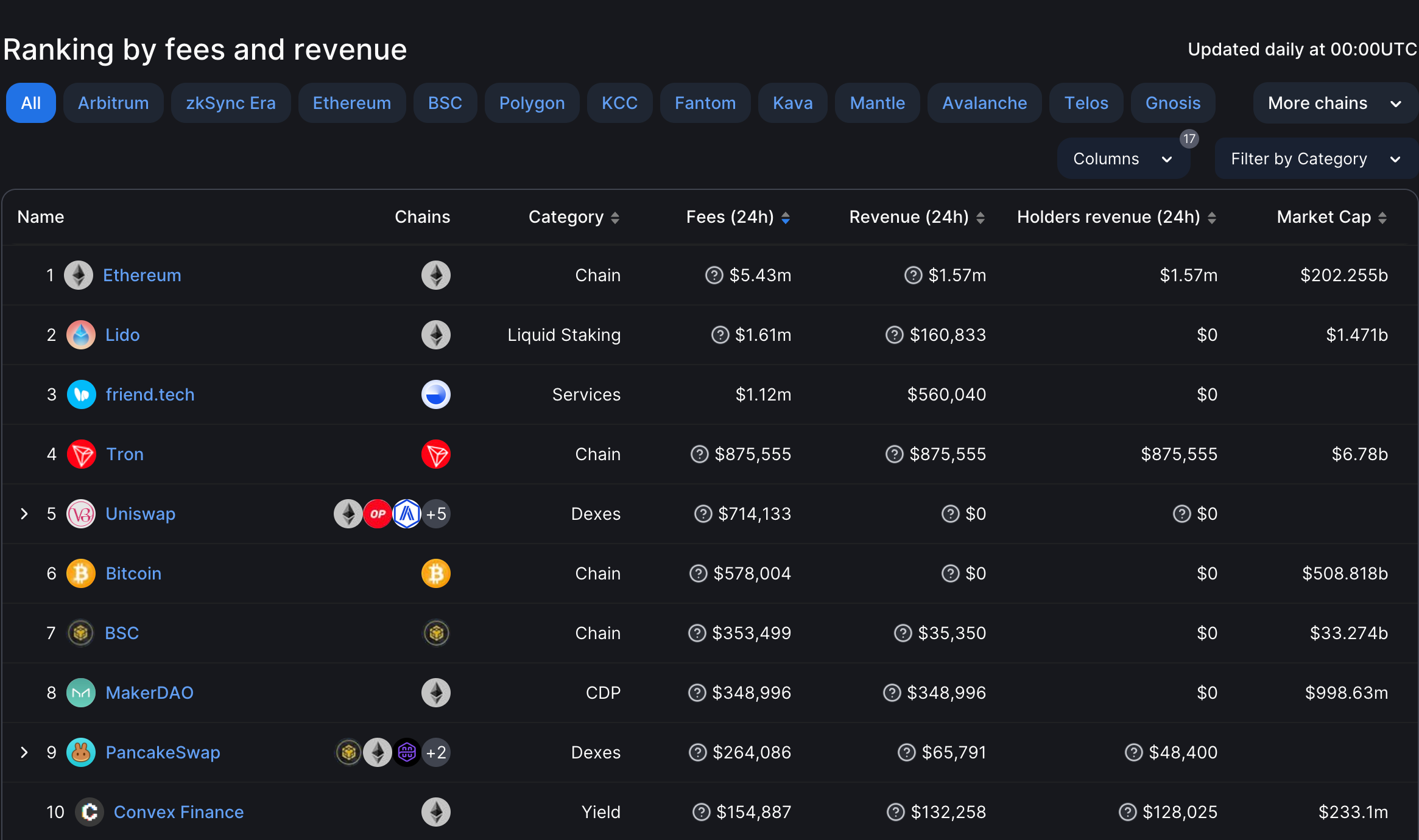
Task: Click the +5 more chains badge for Uniswap
Action: (x=436, y=514)
